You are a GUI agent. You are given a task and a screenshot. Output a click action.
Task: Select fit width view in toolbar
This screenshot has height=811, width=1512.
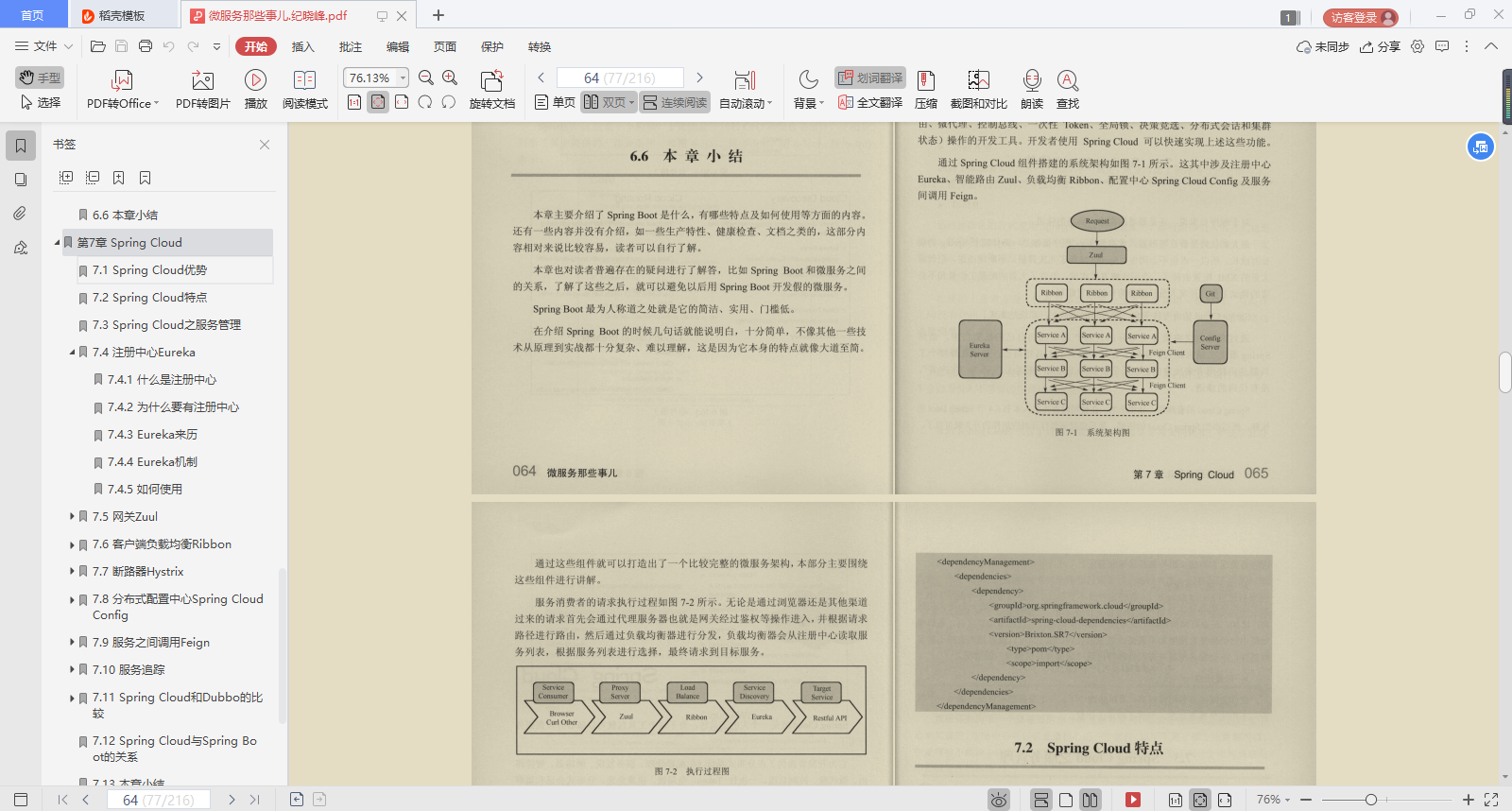coord(402,102)
